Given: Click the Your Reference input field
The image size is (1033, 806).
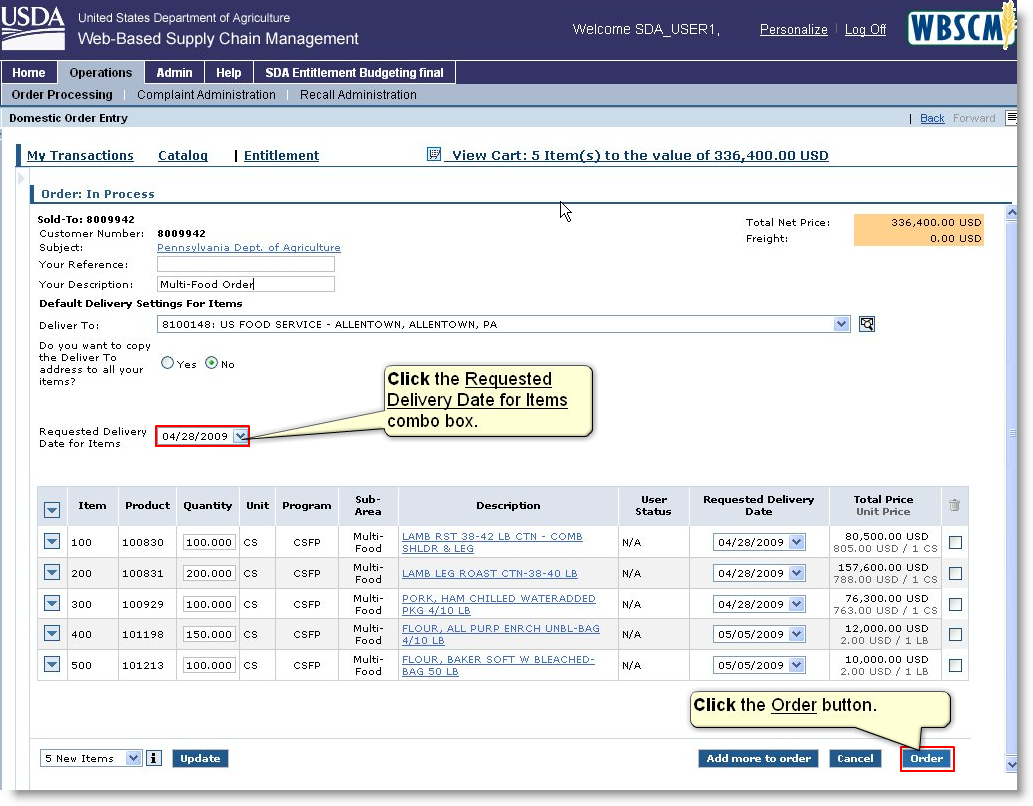Looking at the screenshot, I should [245, 265].
